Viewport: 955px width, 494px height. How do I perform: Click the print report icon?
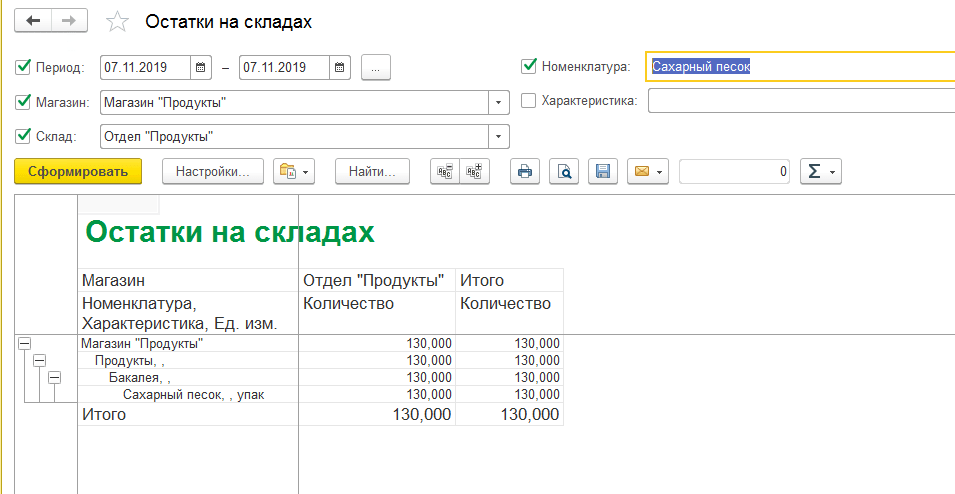tap(524, 172)
